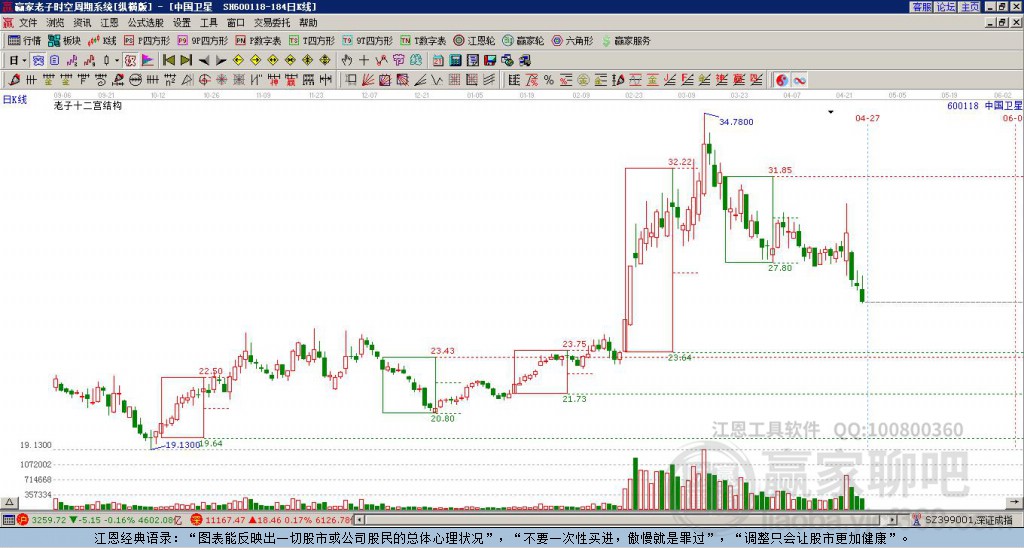Select the crosshair plus tool

click(x=364, y=60)
